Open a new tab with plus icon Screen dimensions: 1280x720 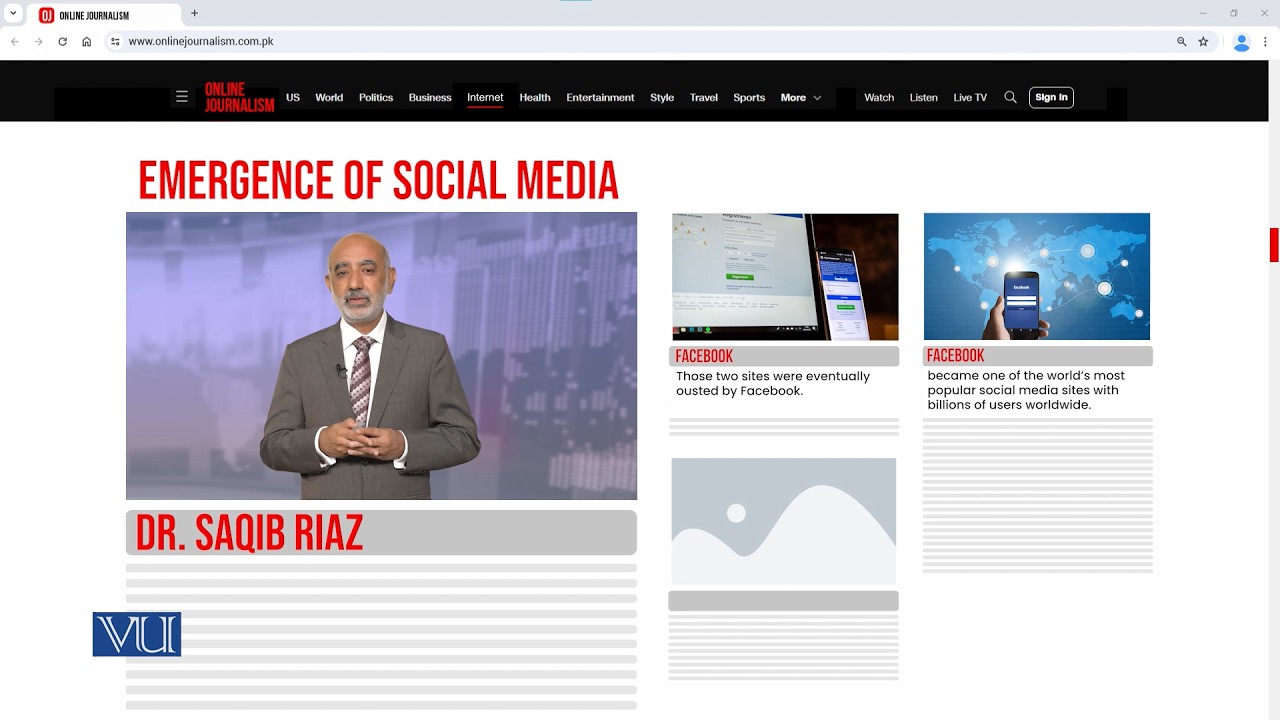pyautogui.click(x=195, y=14)
